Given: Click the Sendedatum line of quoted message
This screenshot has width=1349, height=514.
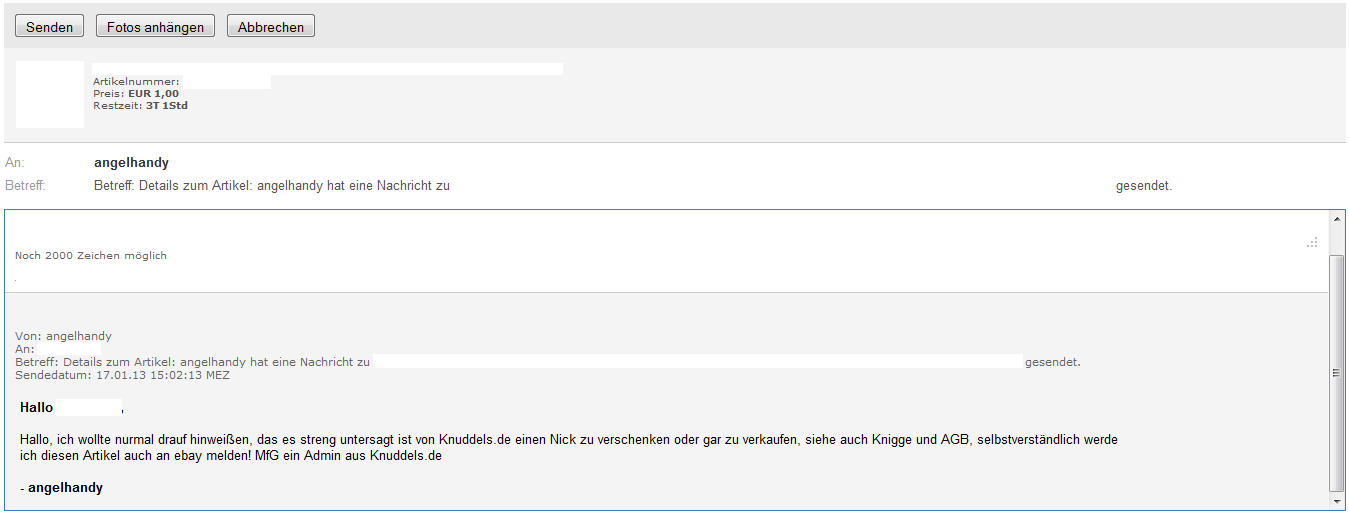Looking at the screenshot, I should (x=122, y=376).
